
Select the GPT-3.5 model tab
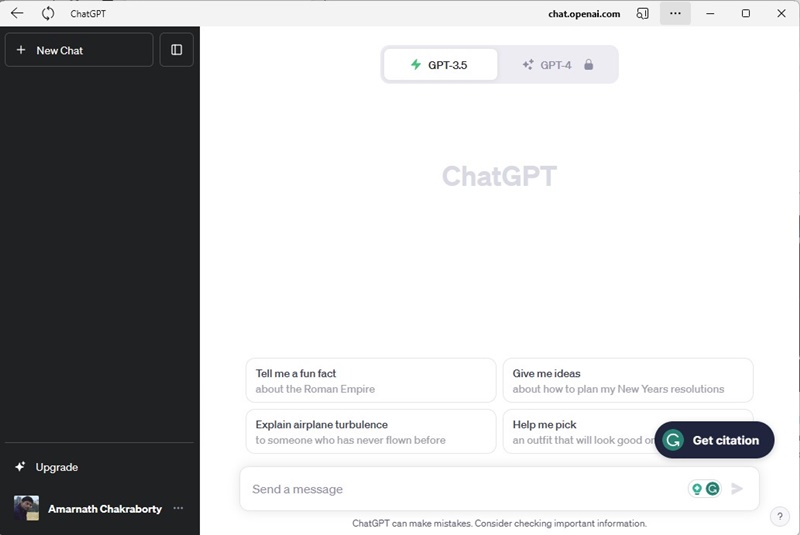[x=440, y=65]
